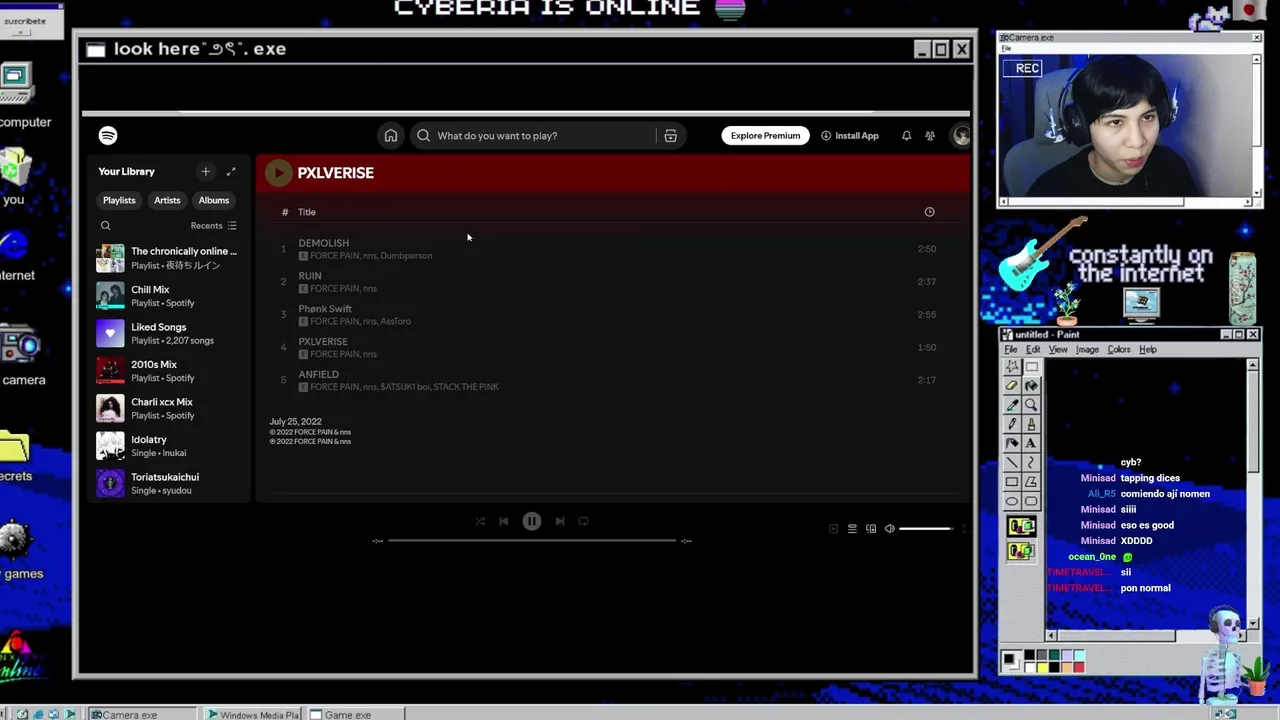Image resolution: width=1280 pixels, height=720 pixels.
Task: Filter library by Albums chip
Action: click(214, 200)
